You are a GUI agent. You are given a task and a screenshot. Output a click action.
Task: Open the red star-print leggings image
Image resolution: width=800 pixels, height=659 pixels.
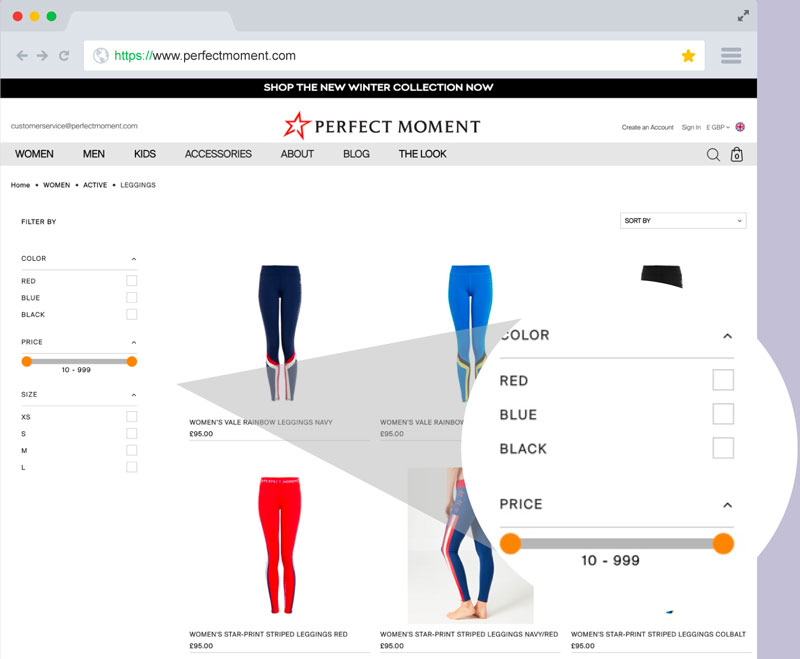280,544
